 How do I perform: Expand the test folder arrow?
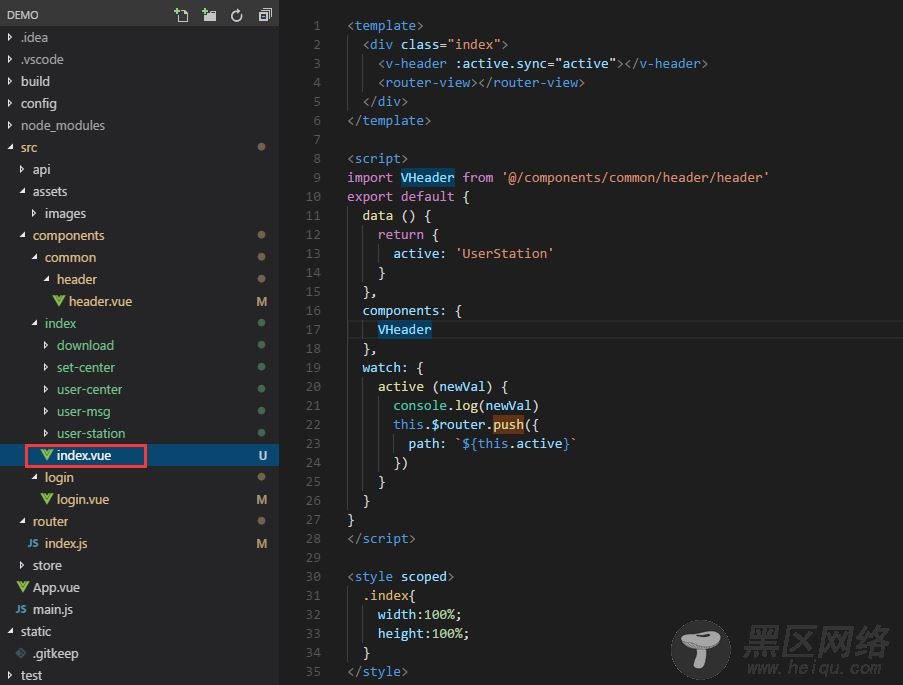click(10, 675)
